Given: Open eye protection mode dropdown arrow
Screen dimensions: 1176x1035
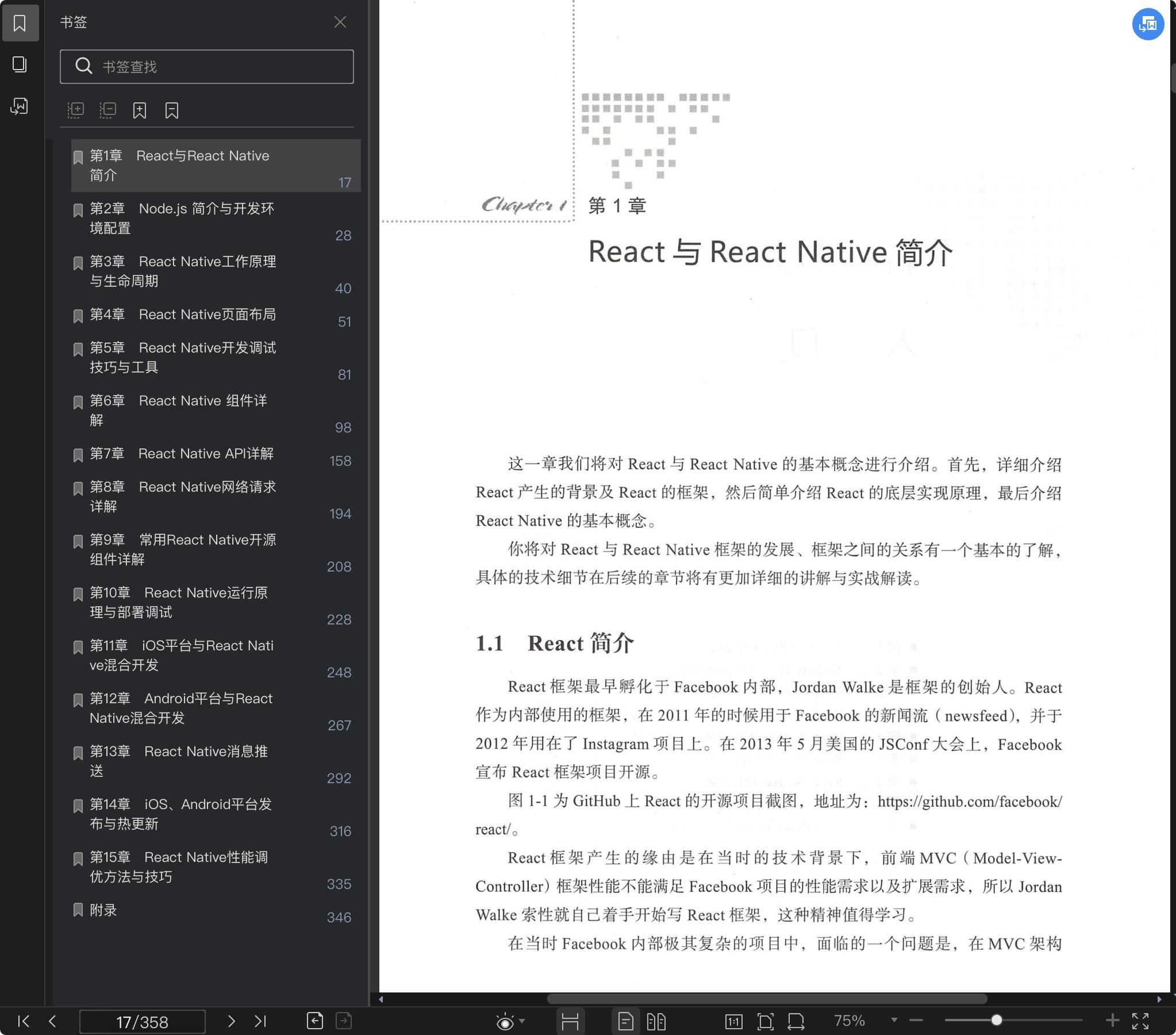Looking at the screenshot, I should pyautogui.click(x=522, y=1021).
